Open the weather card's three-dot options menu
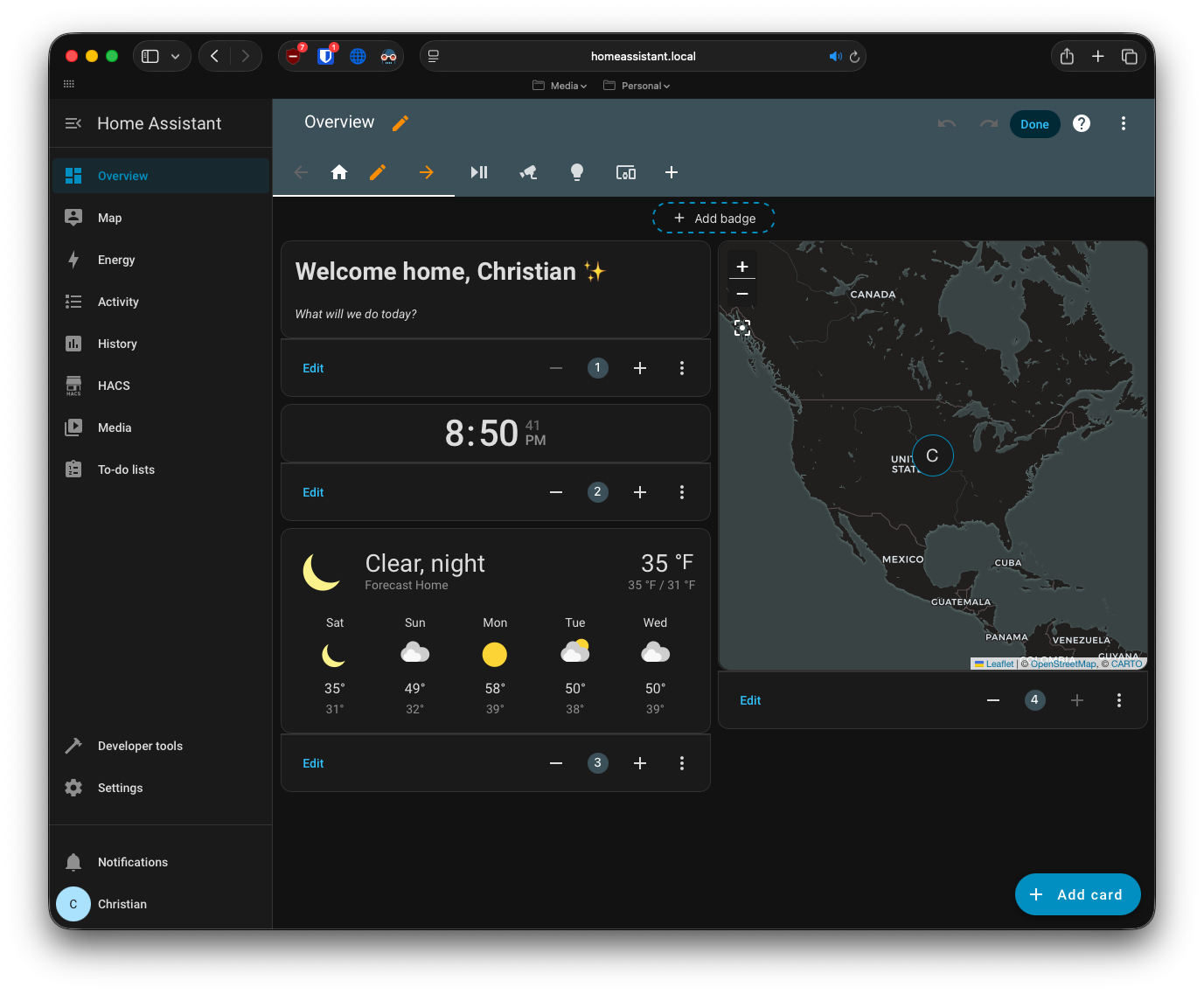This screenshot has height=994, width=1204. pos(682,763)
